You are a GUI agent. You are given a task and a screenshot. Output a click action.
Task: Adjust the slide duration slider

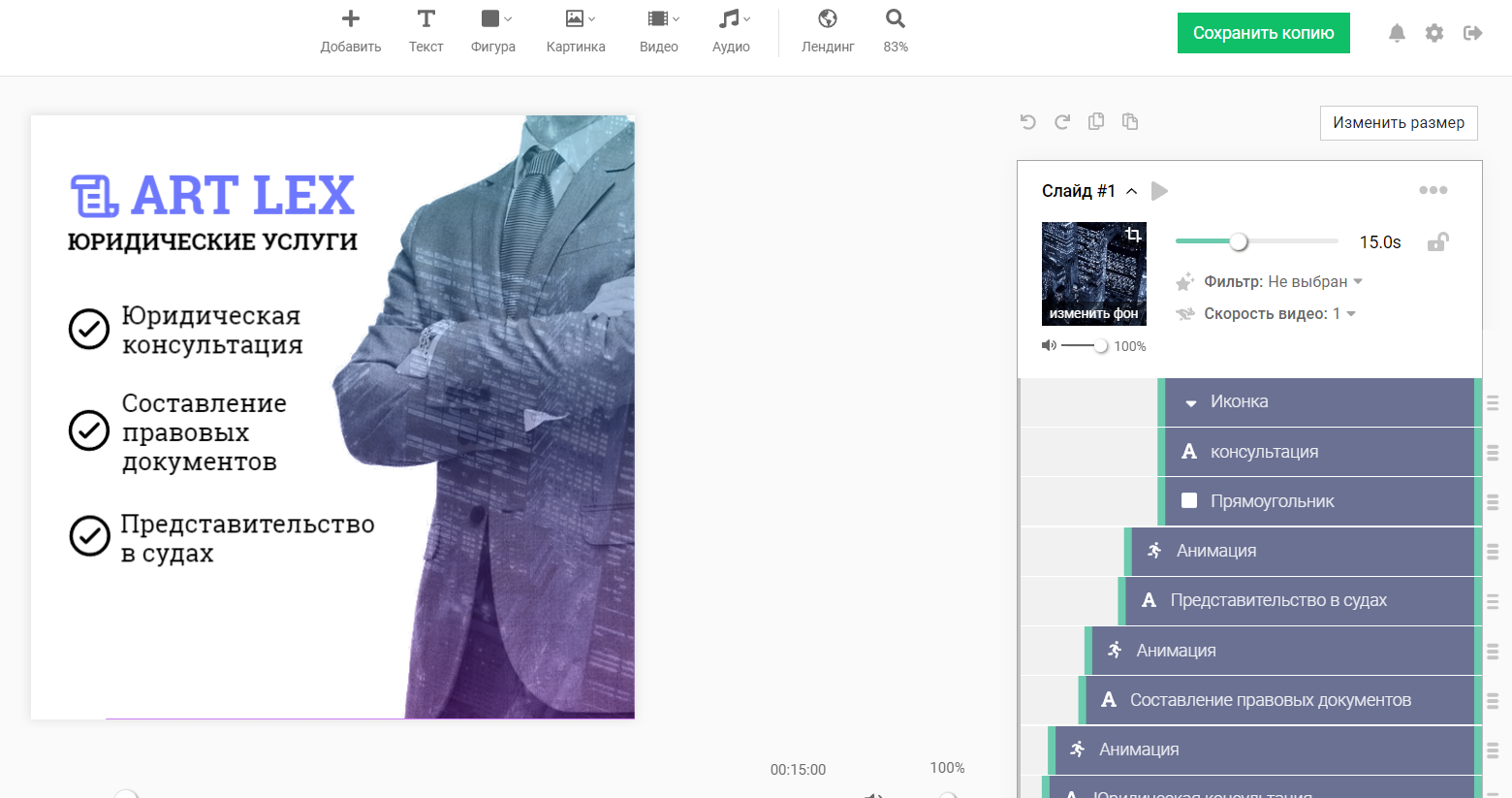pos(1239,241)
